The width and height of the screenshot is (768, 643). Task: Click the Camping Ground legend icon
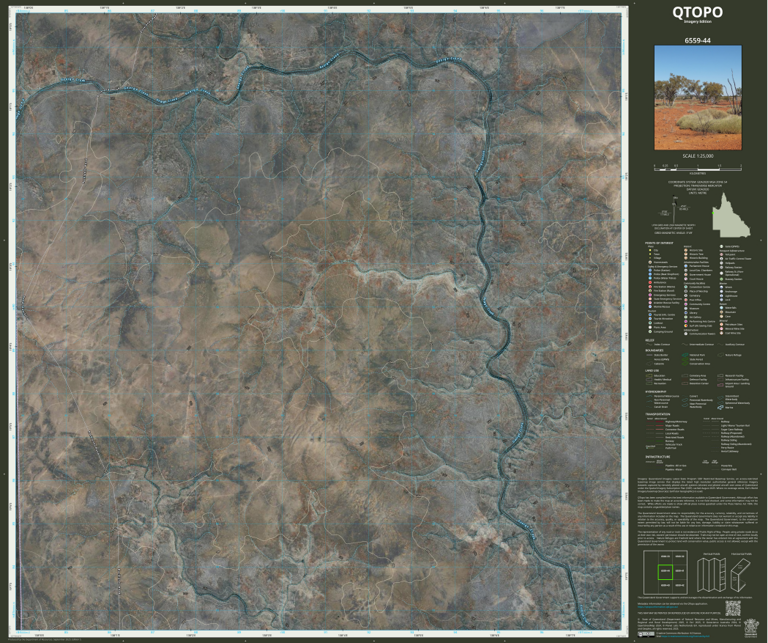[x=650, y=332]
